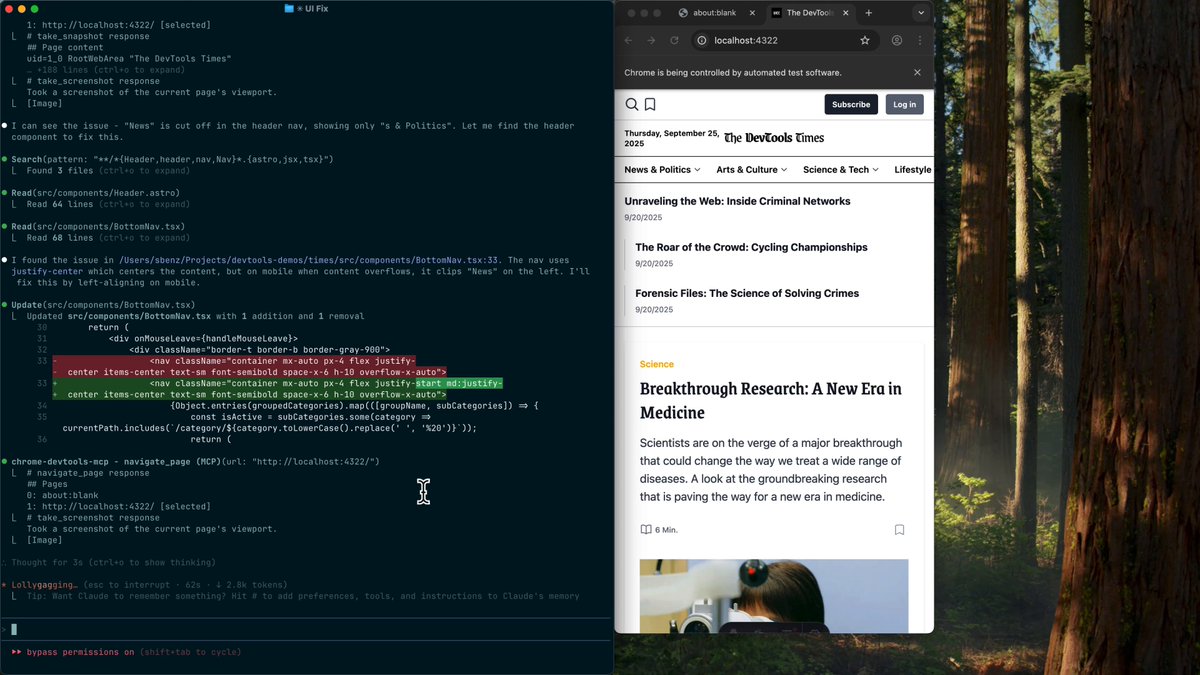Open Breakthrough Research headline

tap(770, 400)
